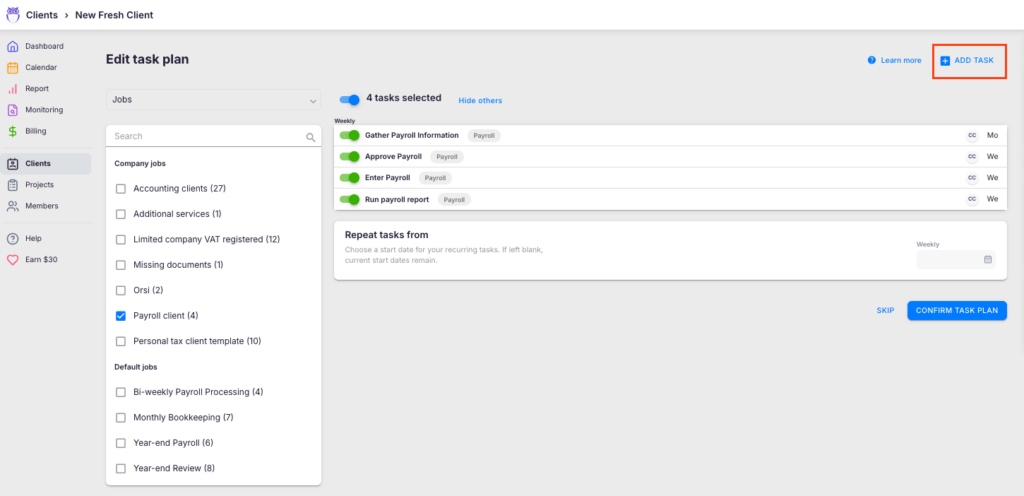The height and width of the screenshot is (496, 1024).
Task: Click the Report bar chart icon
Action: coord(12,88)
